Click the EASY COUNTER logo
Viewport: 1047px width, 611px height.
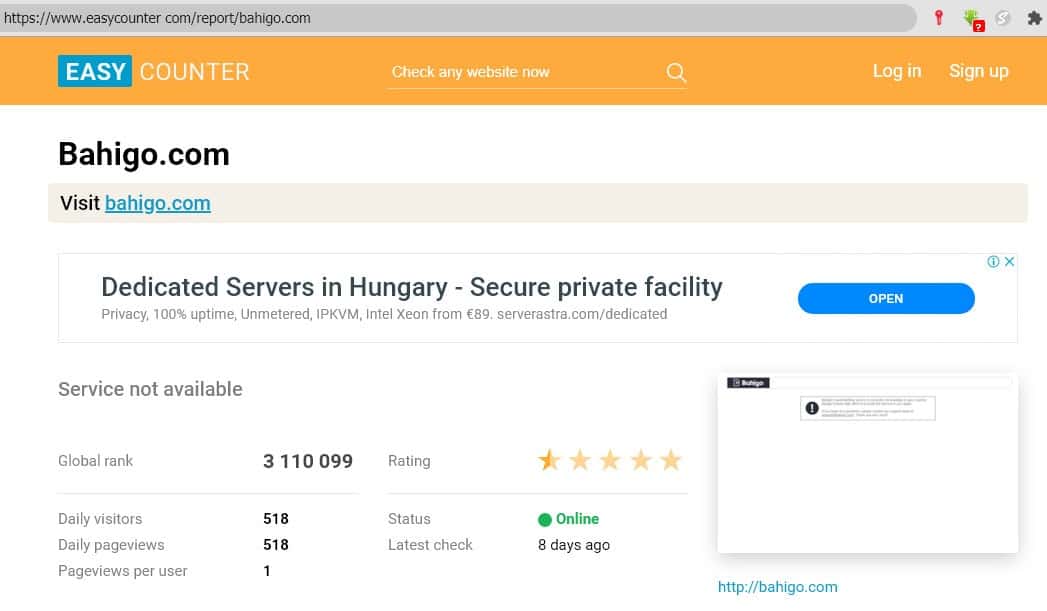tap(154, 71)
